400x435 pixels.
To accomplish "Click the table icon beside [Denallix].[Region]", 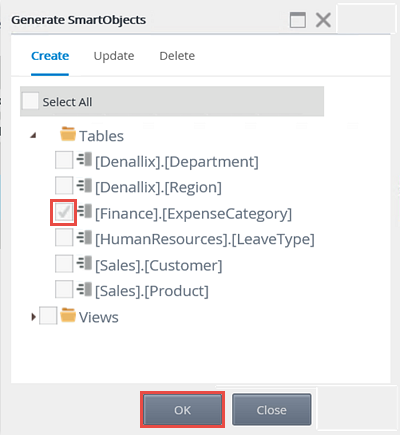I will click(x=84, y=185).
